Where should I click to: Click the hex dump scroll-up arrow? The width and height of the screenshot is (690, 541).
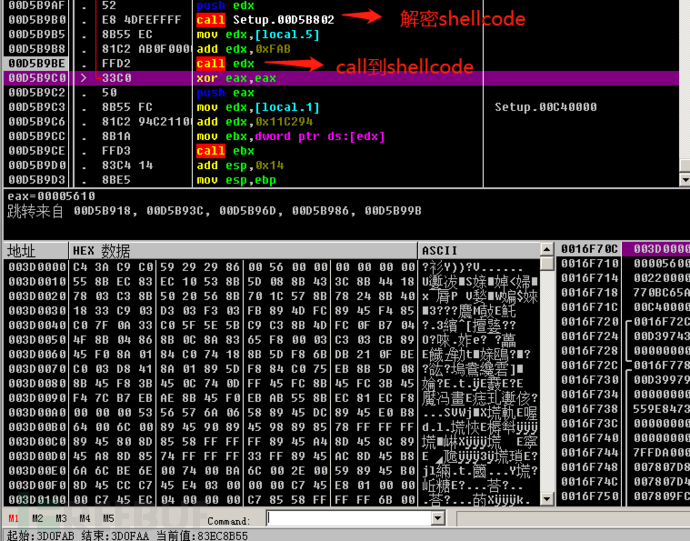[547, 250]
